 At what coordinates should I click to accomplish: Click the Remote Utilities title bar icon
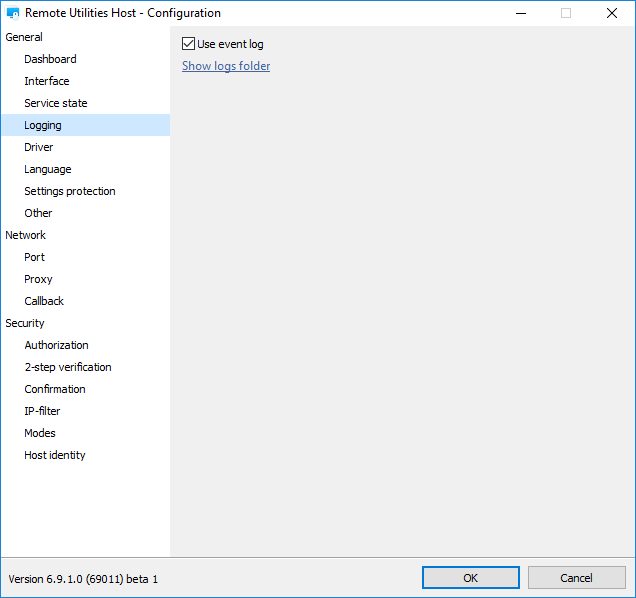[x=14, y=14]
